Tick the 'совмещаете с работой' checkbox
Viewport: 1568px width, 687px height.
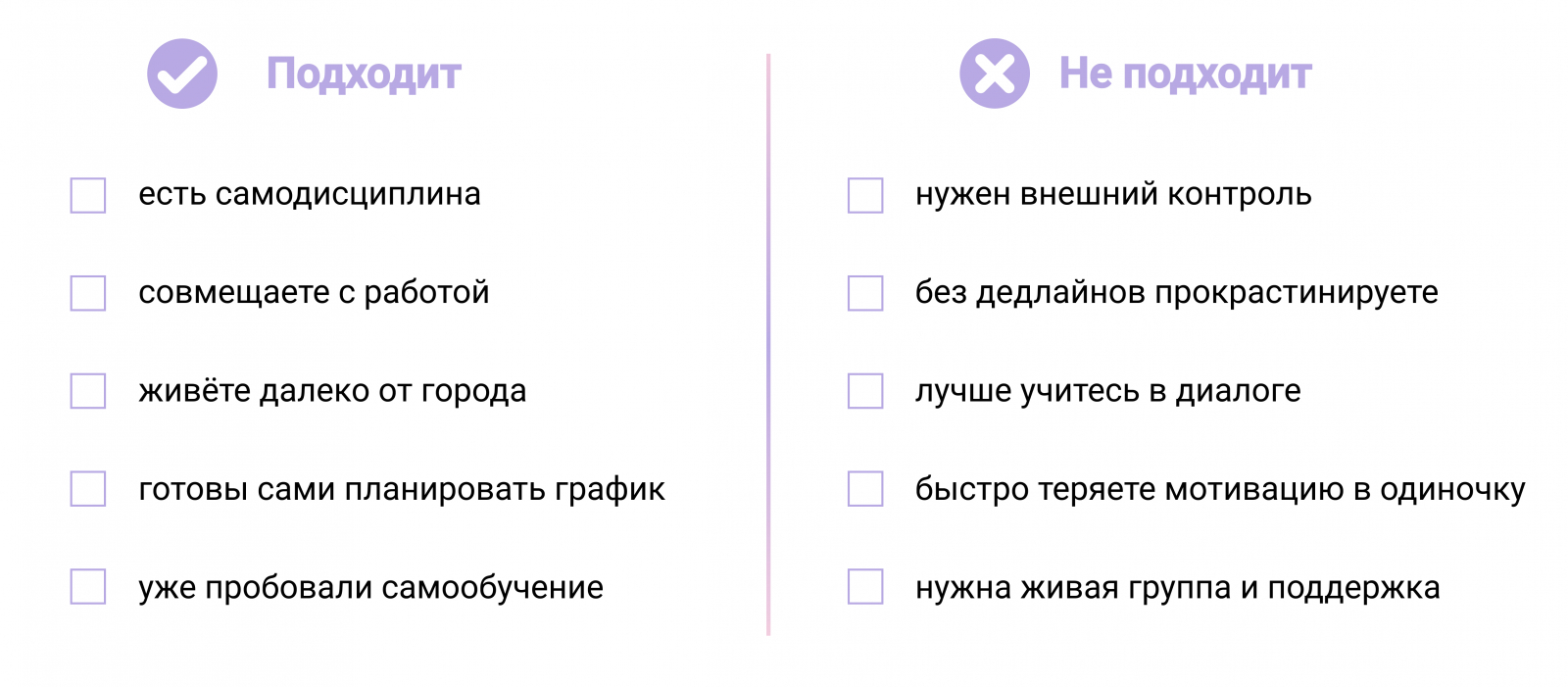(88, 293)
